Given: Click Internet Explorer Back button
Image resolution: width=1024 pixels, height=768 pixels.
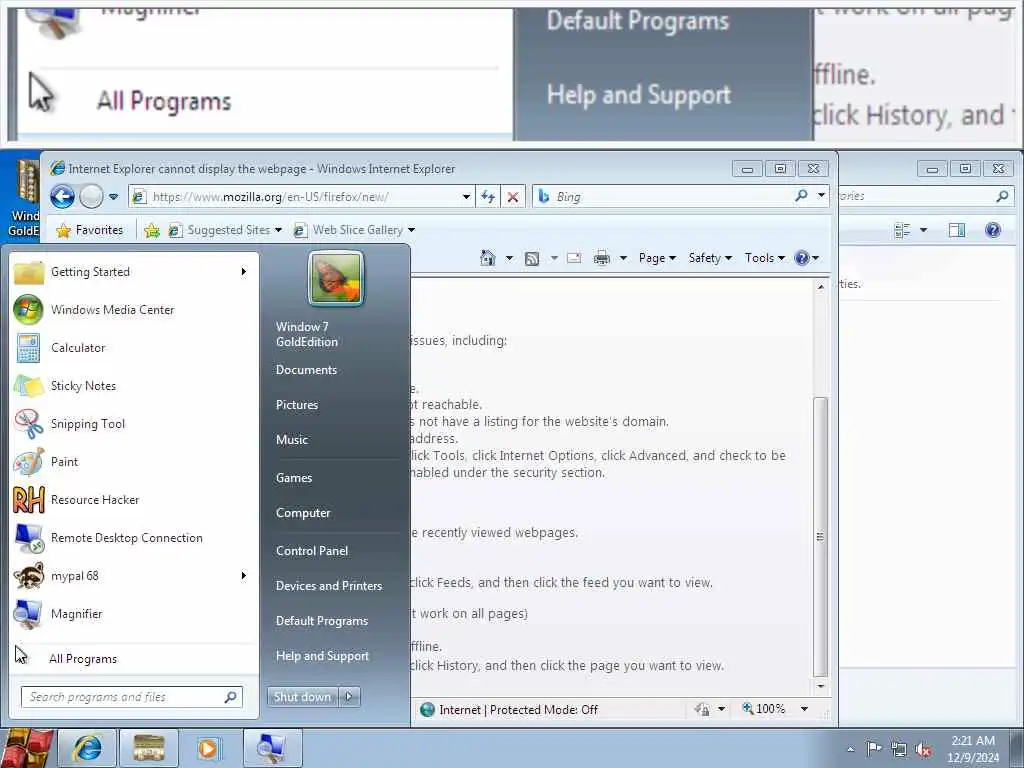Looking at the screenshot, I should [x=63, y=196].
